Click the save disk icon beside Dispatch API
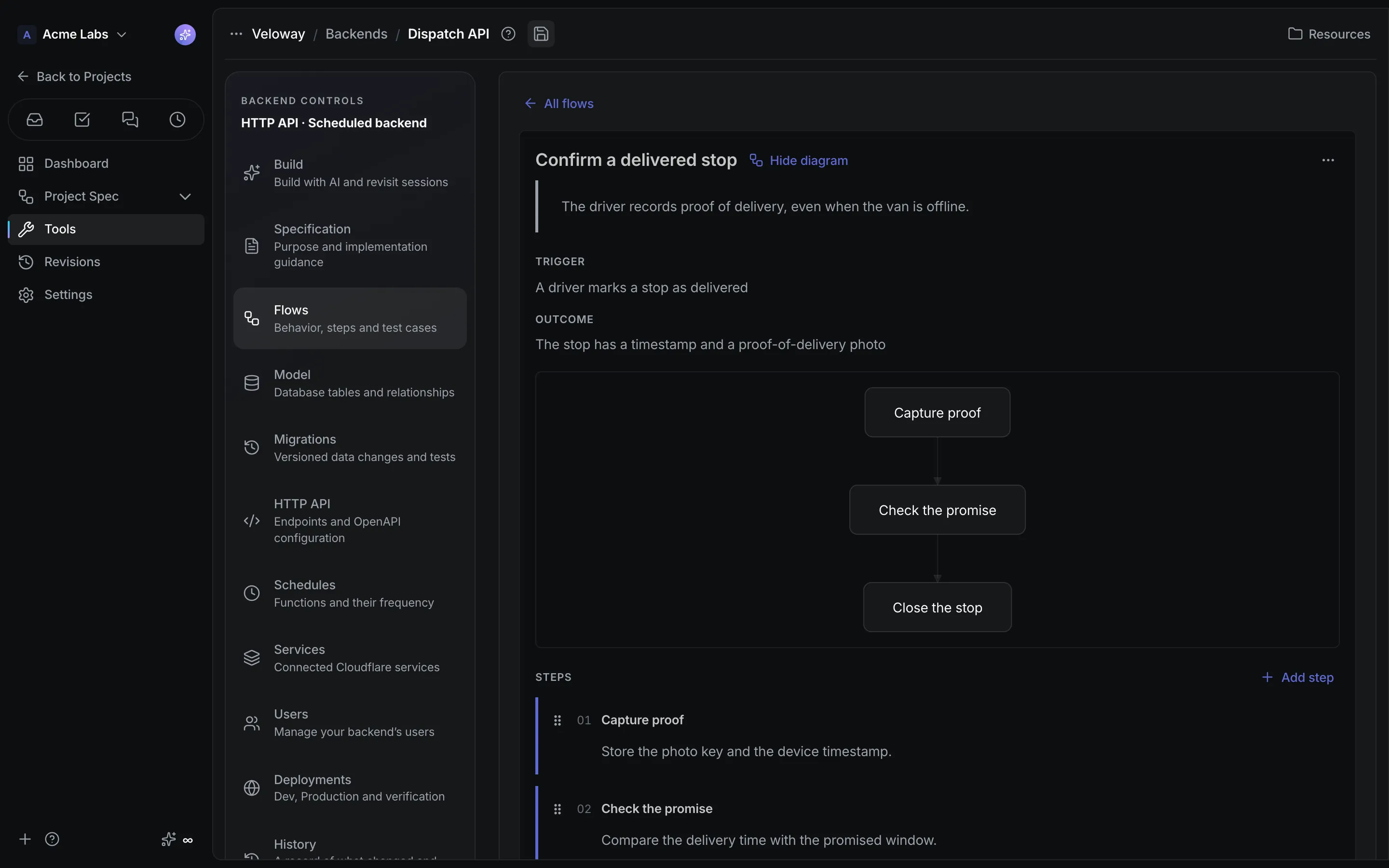Screen dimensions: 1389x868 pyautogui.click(x=541, y=34)
